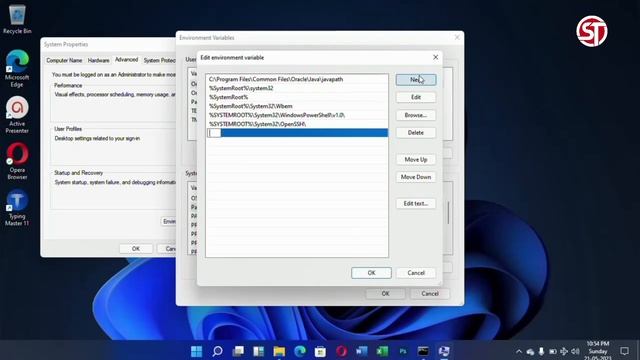Select the System32\OpenSSH path entry
The image size is (640, 360).
point(297,124)
